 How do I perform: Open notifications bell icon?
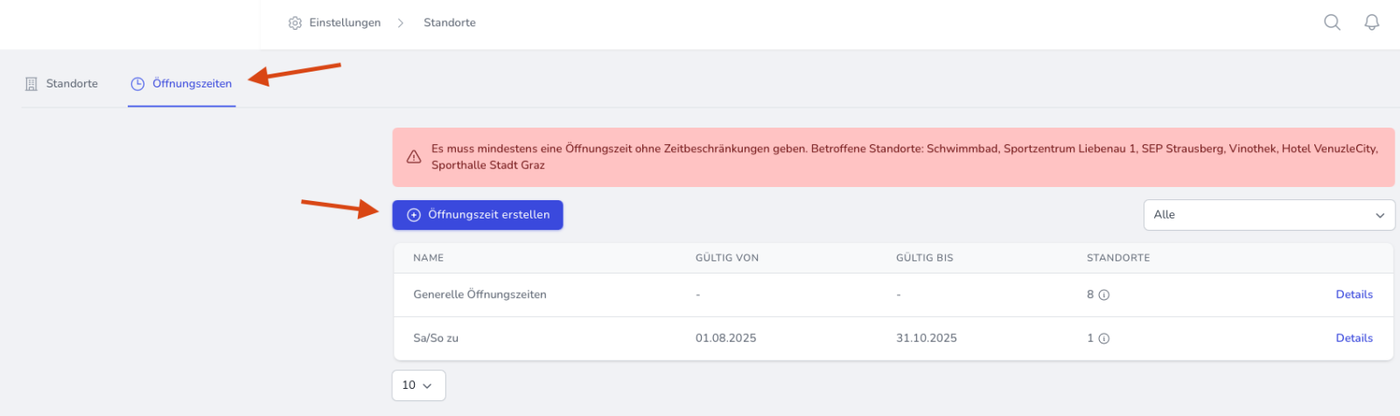[x=1372, y=23]
